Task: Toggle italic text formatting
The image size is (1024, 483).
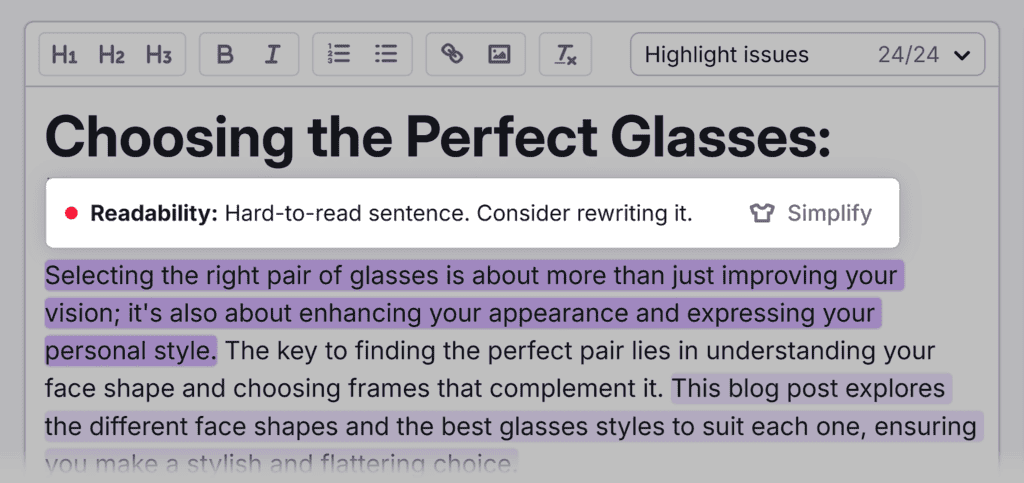Action: (272, 55)
